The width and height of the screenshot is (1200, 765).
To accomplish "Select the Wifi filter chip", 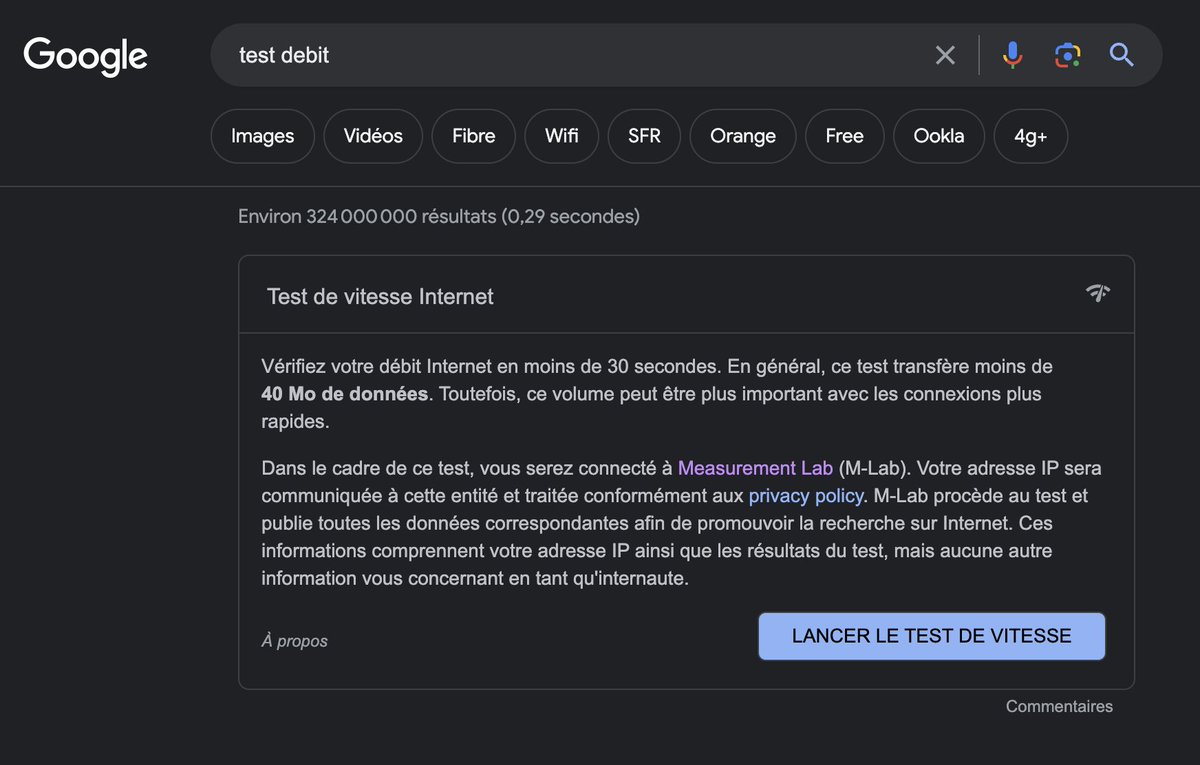I will point(562,136).
